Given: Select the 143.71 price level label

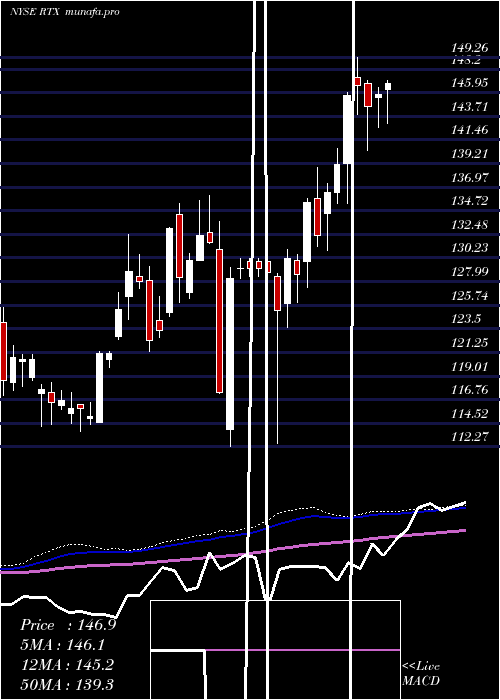Looking at the screenshot, I should [x=469, y=107].
